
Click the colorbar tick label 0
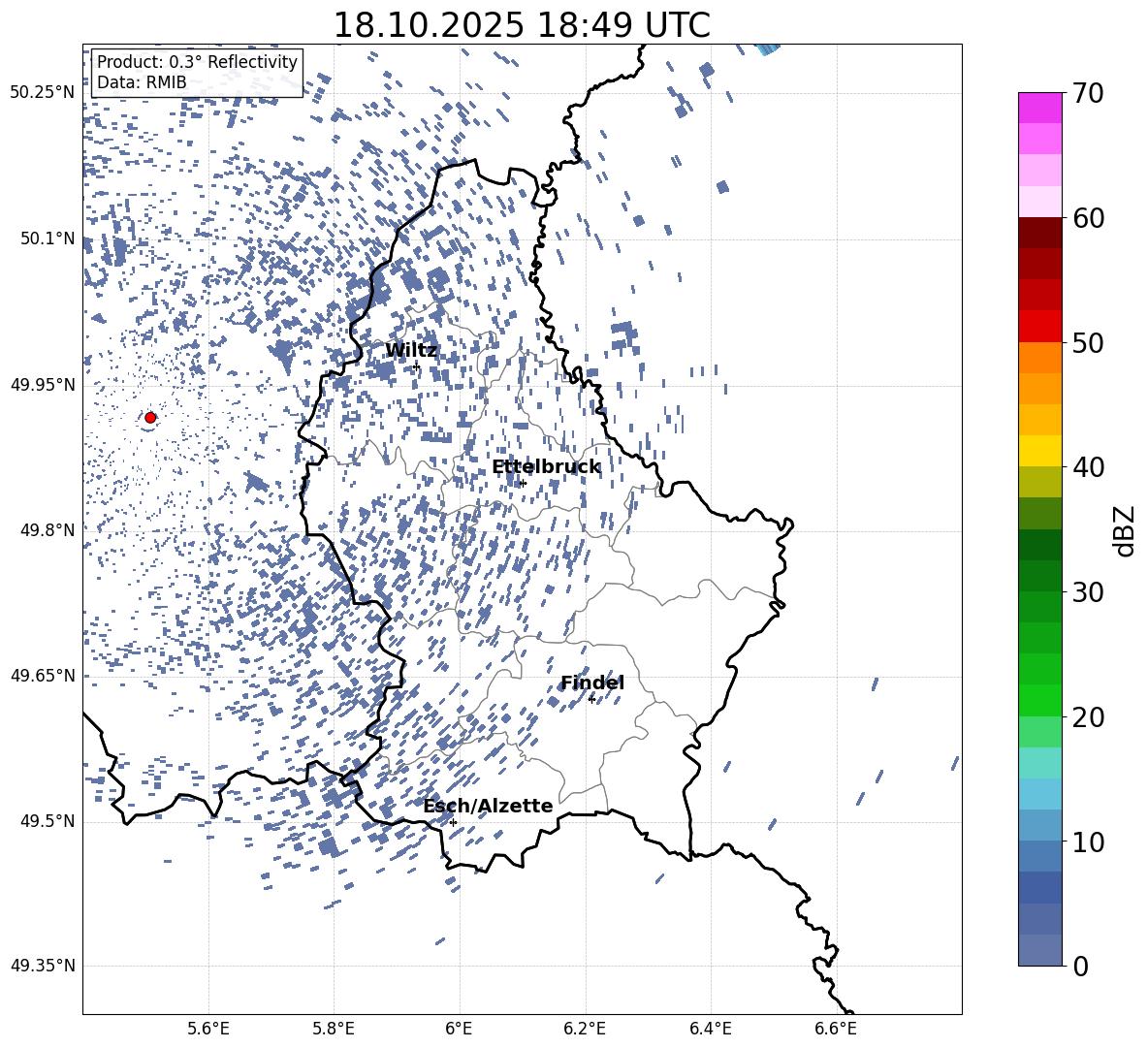point(1080,967)
